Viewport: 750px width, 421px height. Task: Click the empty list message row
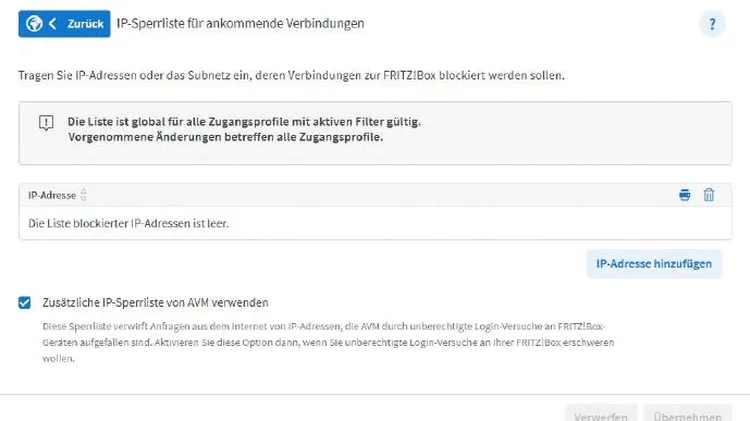(129, 222)
